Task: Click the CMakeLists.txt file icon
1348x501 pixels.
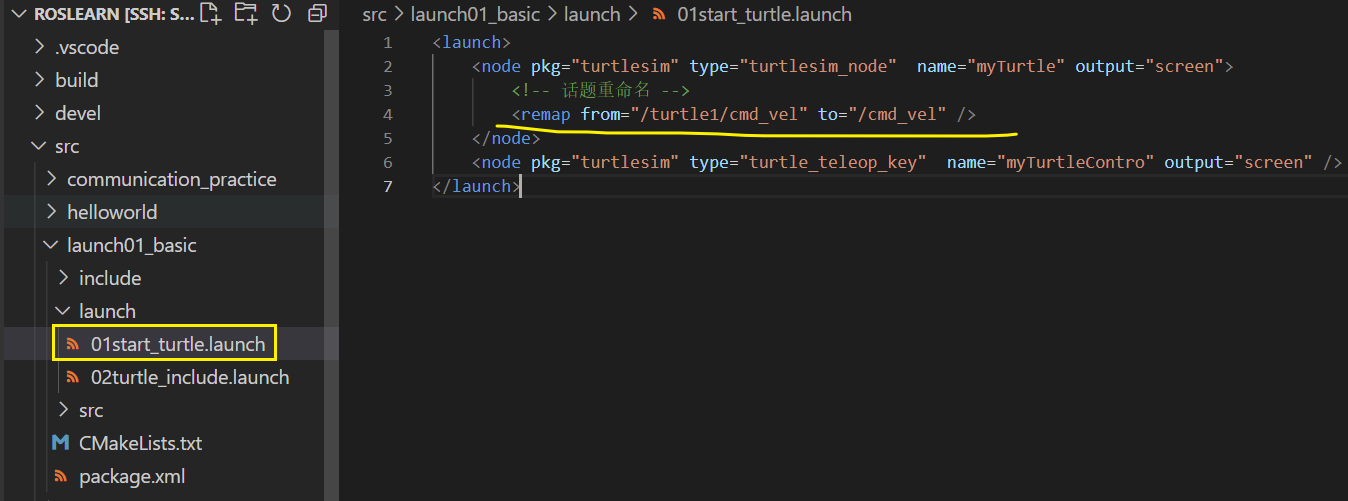Action: pos(60,443)
